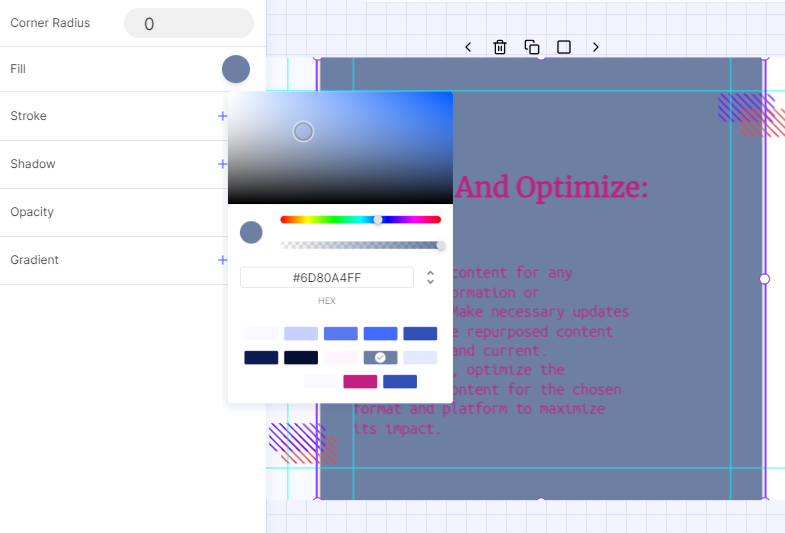Add a Shadow with the plus icon
785x533 pixels.
tap(222, 164)
